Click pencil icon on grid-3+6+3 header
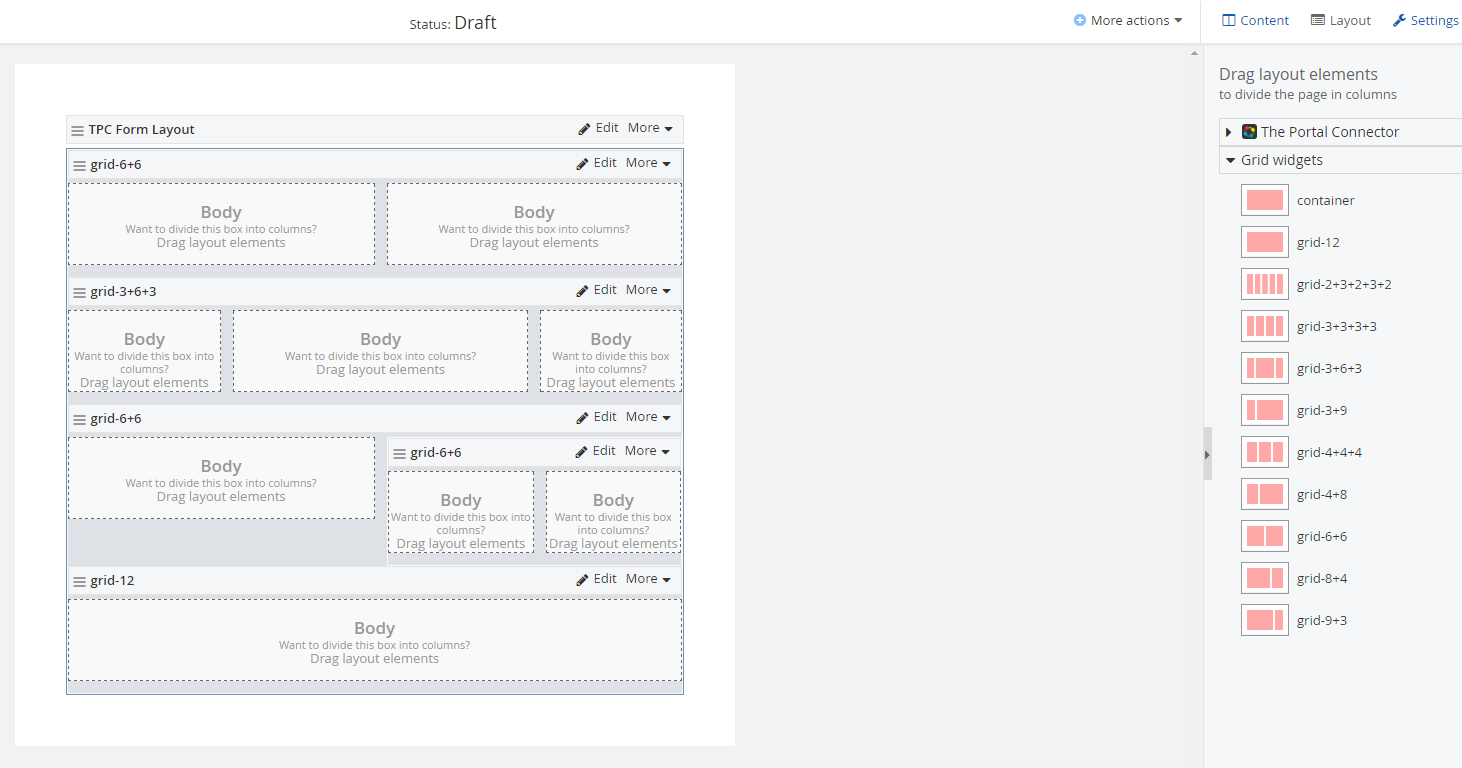Image resolution: width=1462 pixels, height=768 pixels. click(x=583, y=291)
